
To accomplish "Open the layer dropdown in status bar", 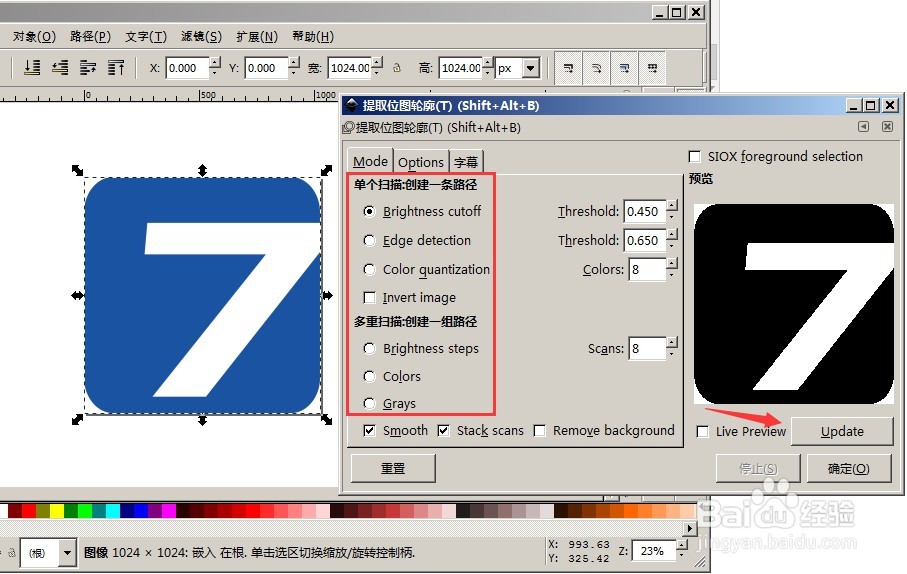I will [67, 553].
